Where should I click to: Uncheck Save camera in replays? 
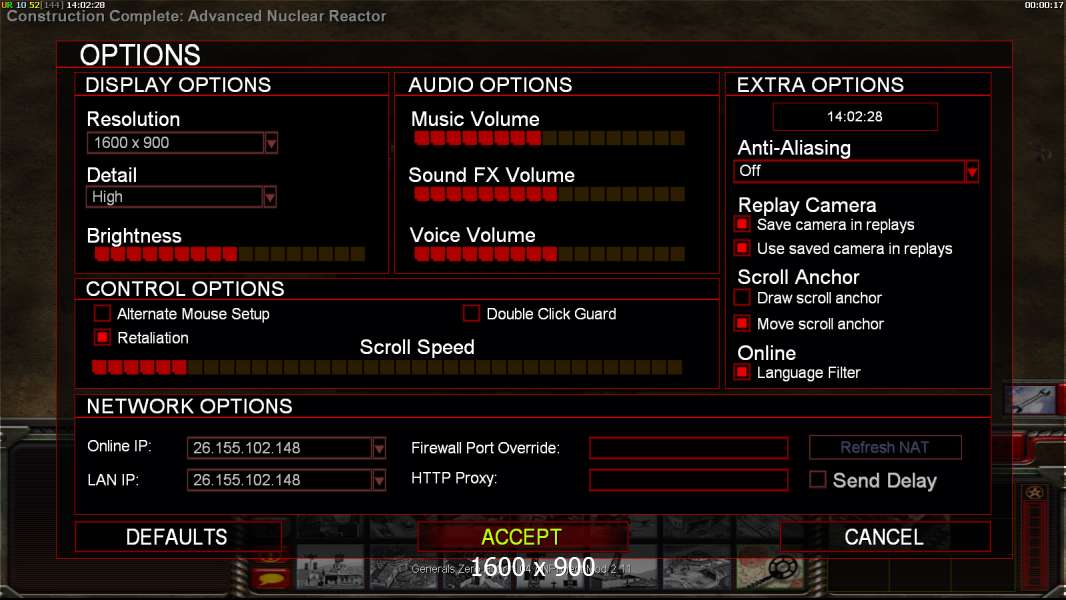[x=742, y=224]
